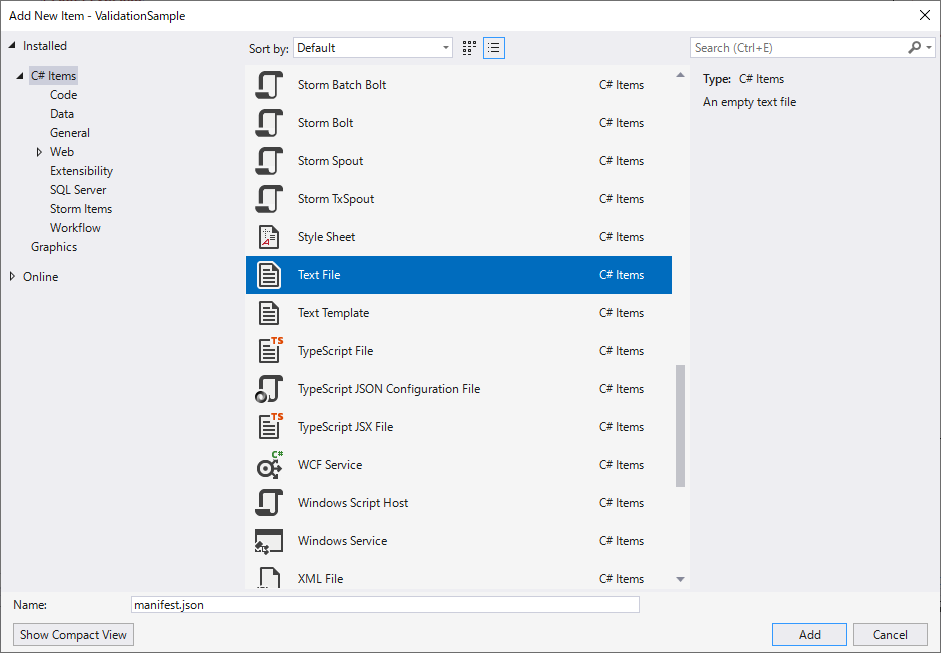
Task: Select the Graphics category
Action: click(x=54, y=247)
